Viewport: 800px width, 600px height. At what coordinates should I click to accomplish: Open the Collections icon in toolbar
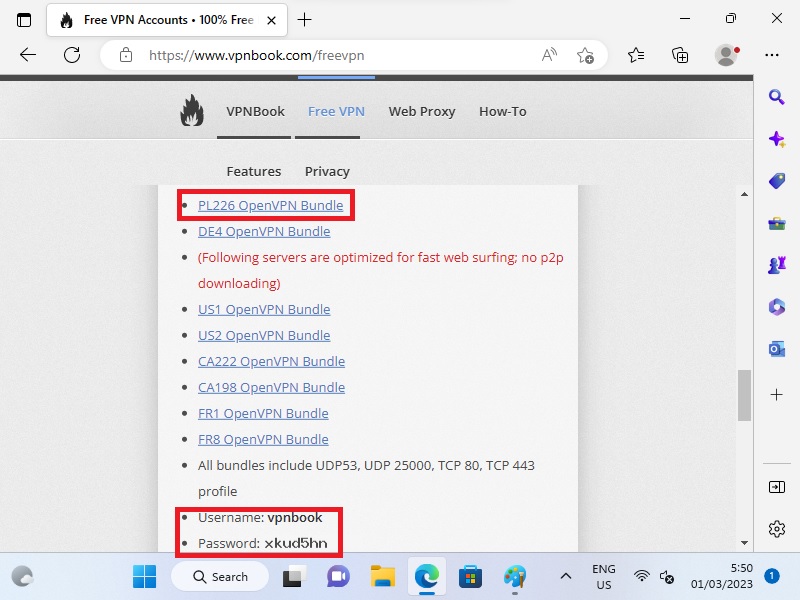pyautogui.click(x=680, y=55)
